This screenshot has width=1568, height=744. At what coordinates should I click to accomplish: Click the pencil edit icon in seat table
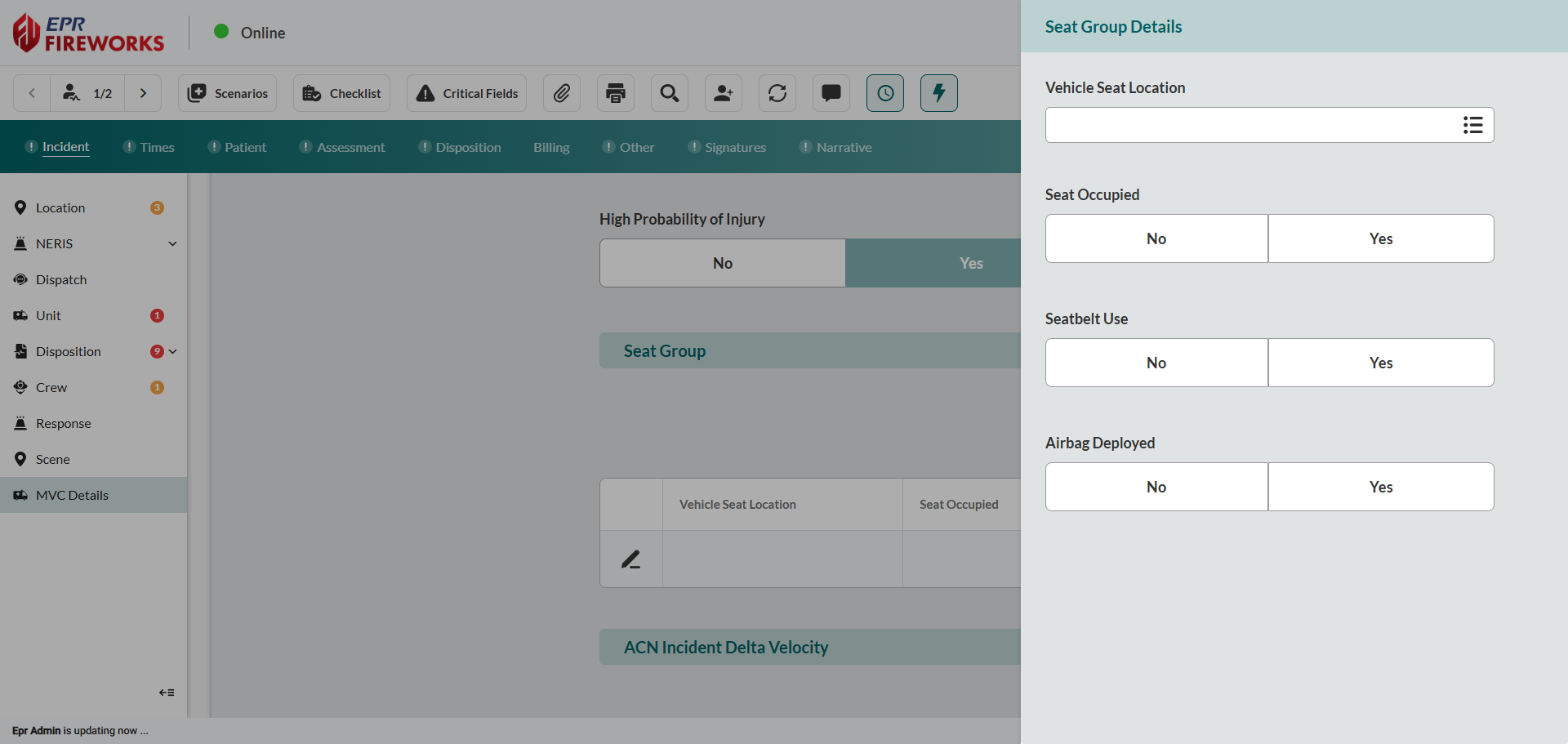click(x=630, y=559)
